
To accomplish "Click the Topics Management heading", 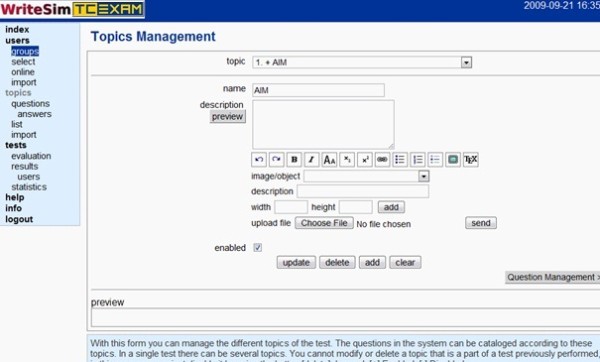I will pyautogui.click(x=153, y=36).
